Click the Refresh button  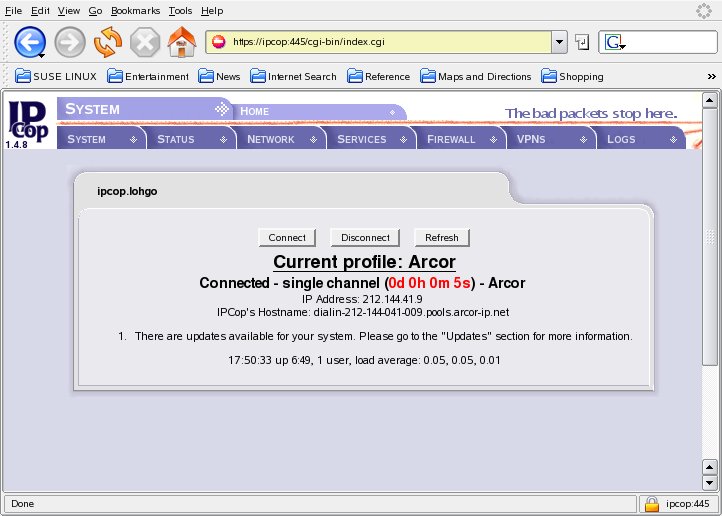(441, 238)
